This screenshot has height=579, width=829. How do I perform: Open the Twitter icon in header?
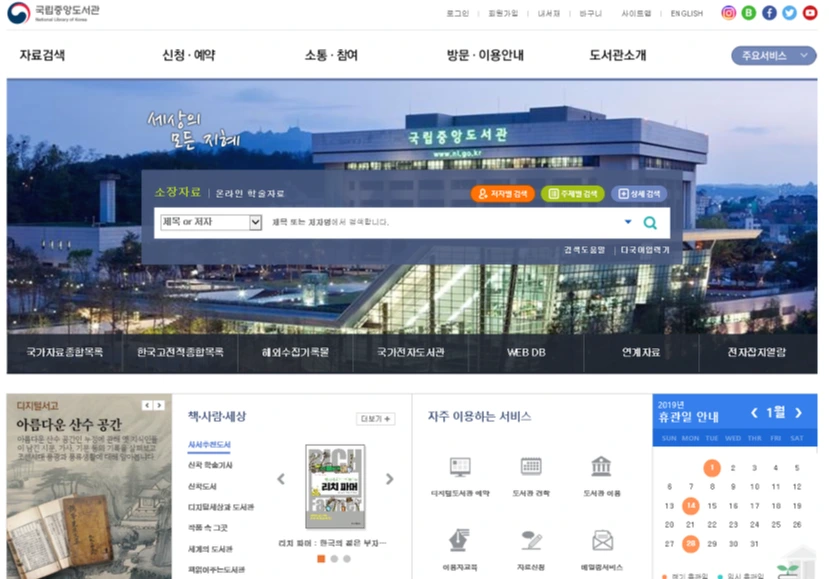789,13
